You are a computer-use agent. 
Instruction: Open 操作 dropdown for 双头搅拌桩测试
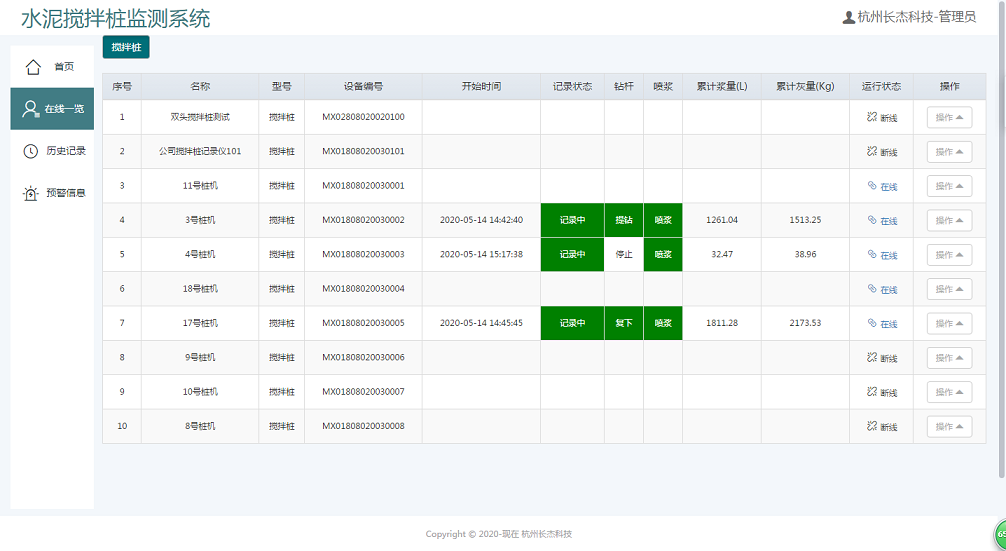click(x=949, y=117)
